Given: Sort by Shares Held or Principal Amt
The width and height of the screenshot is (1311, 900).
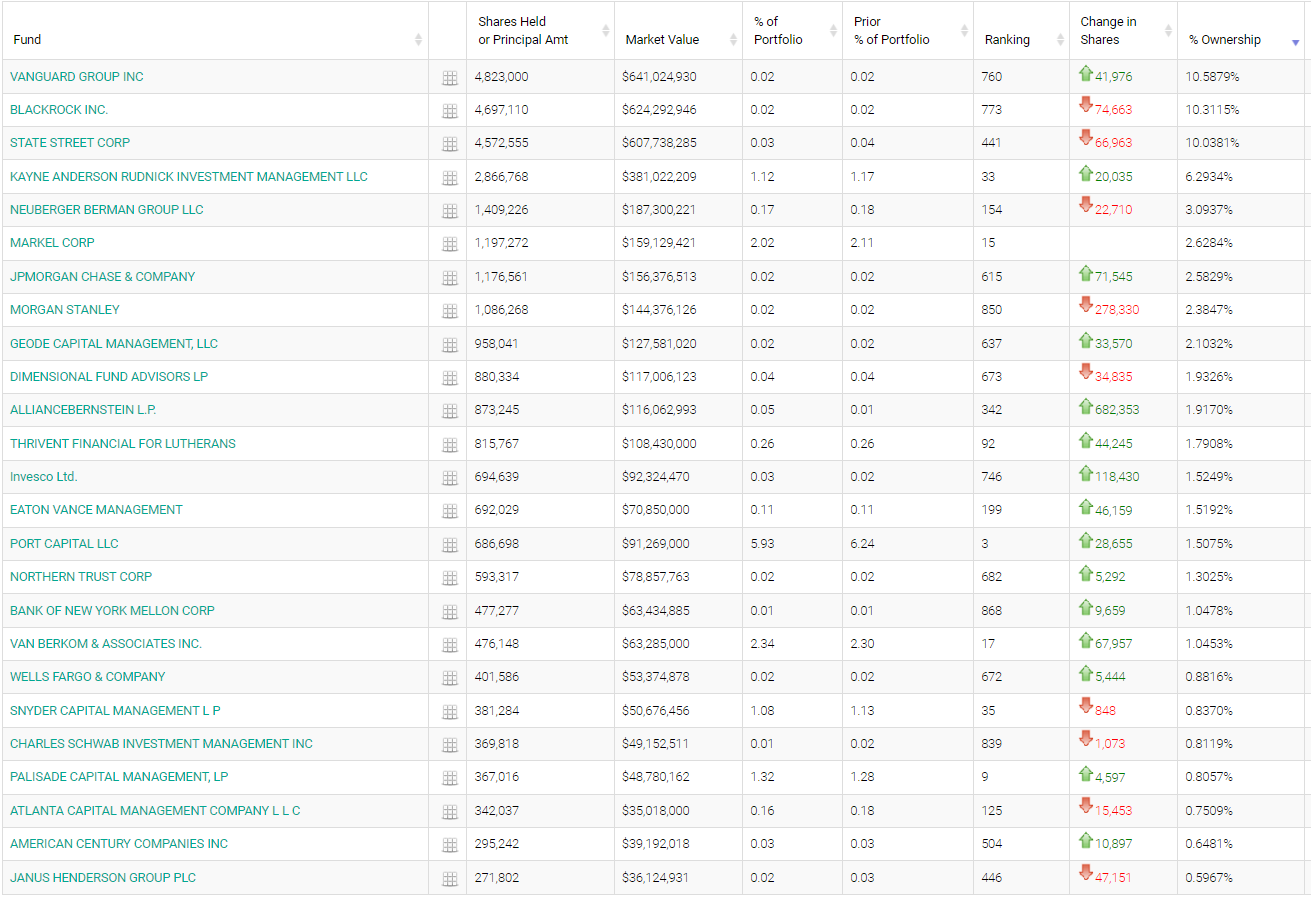Looking at the screenshot, I should [540, 31].
